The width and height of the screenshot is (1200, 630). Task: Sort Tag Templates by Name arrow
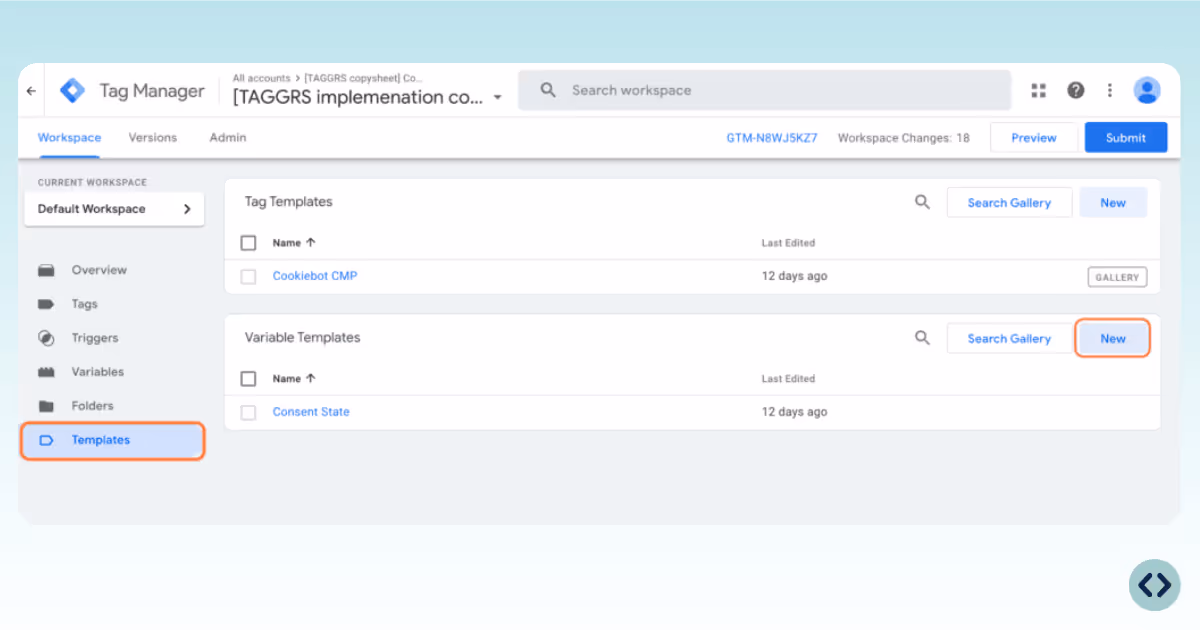(310, 243)
